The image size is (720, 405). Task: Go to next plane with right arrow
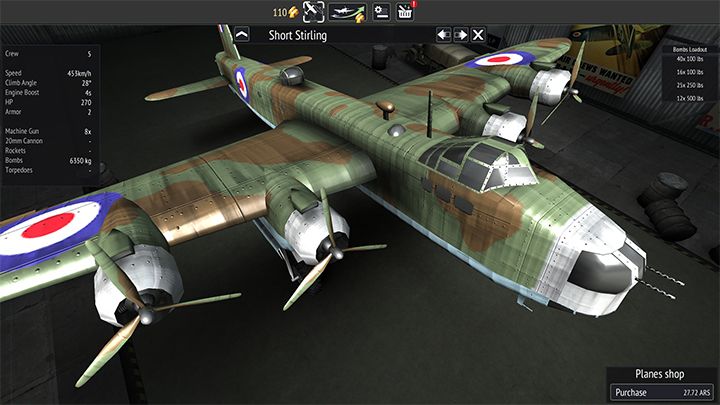[x=460, y=35]
